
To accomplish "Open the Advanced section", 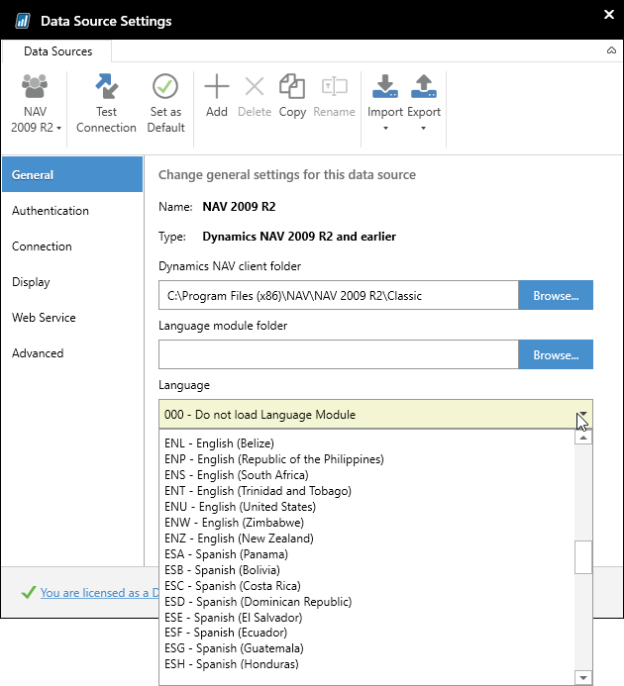I will click(73, 353).
